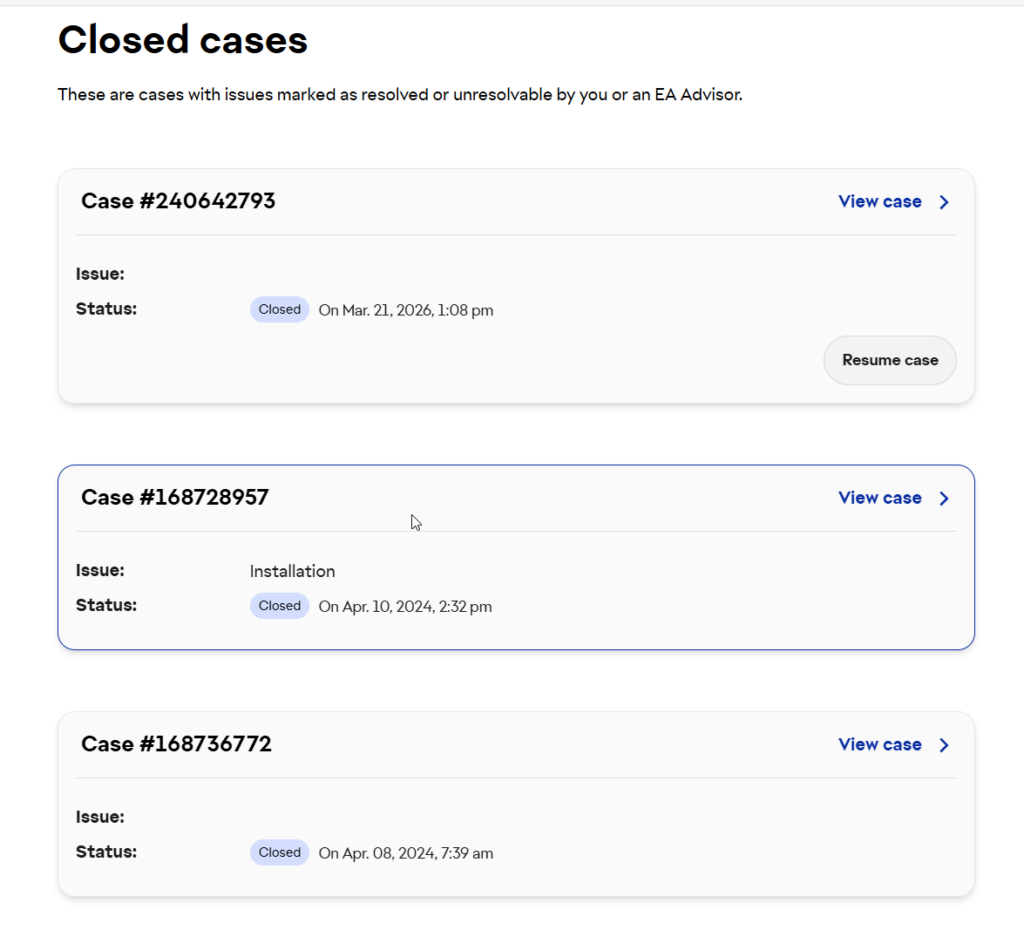Click the Apr. 10, 2024 closed date
Viewport: 1024px width, 937px height.
(x=404, y=606)
